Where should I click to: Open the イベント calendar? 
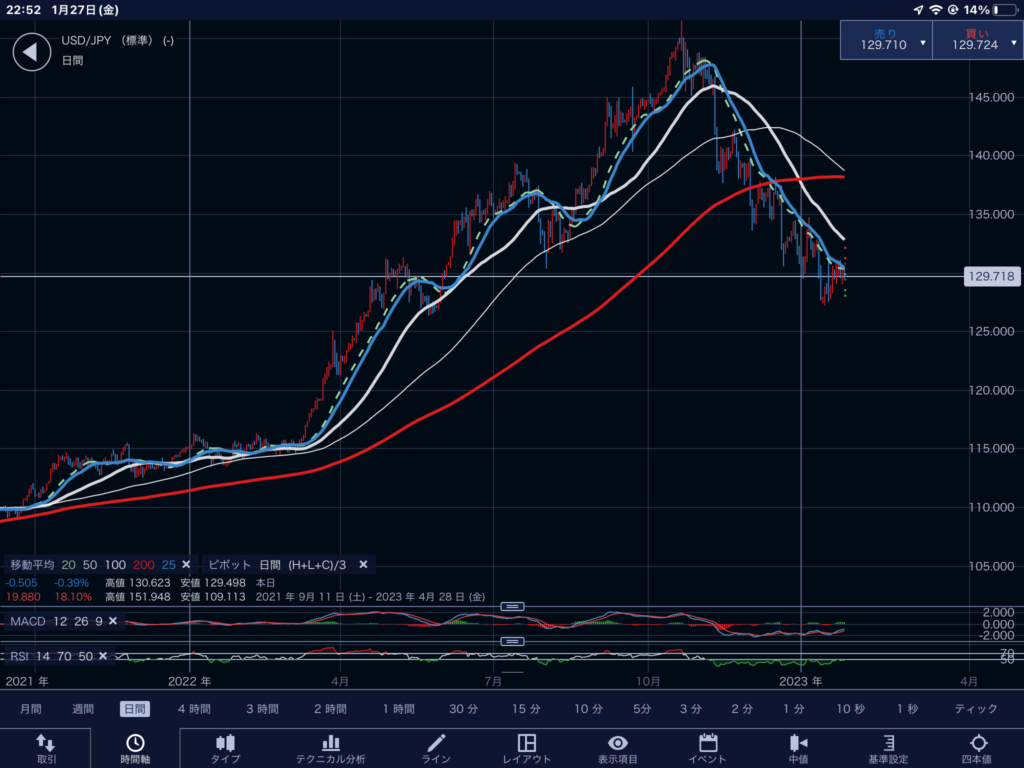click(708, 748)
